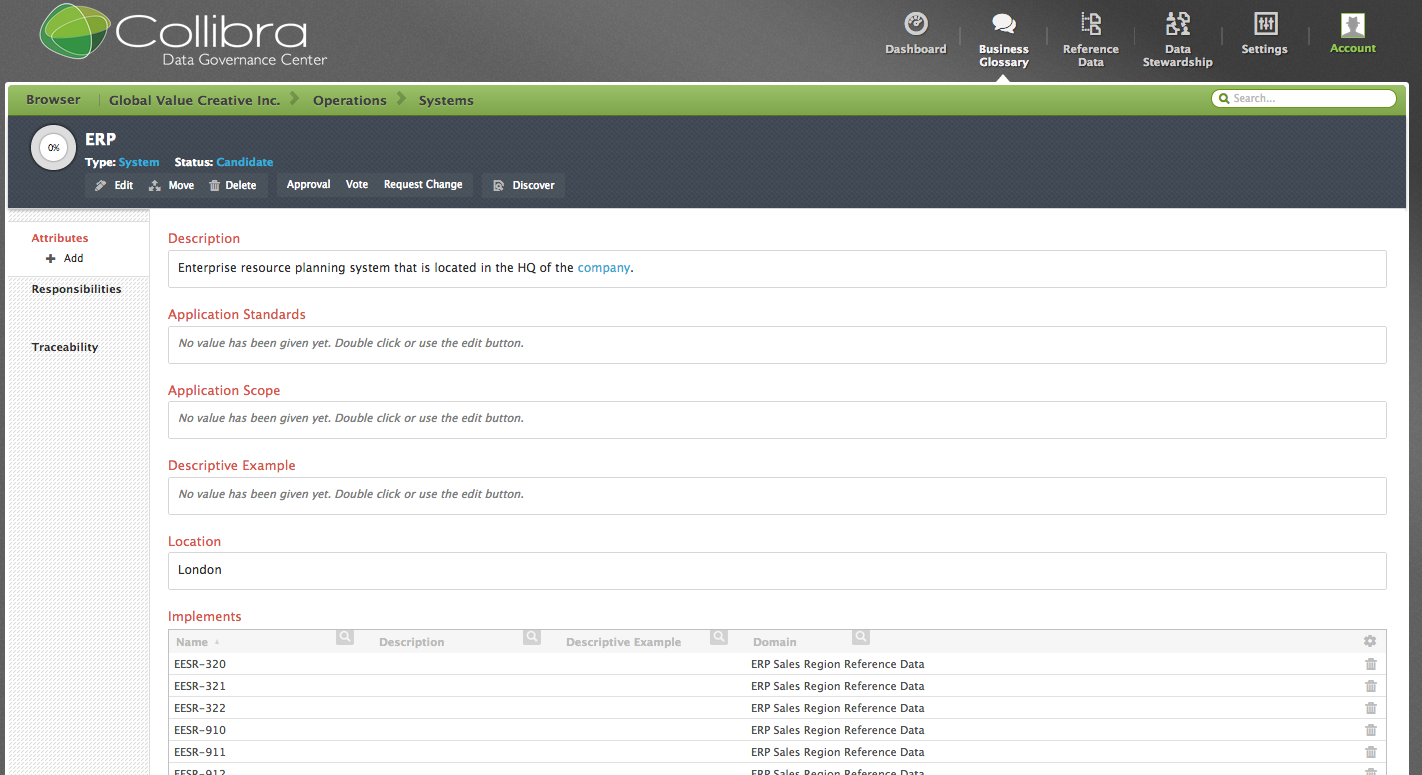This screenshot has height=775, width=1422.
Task: Go to Operations breadcrumb
Action: (x=349, y=100)
